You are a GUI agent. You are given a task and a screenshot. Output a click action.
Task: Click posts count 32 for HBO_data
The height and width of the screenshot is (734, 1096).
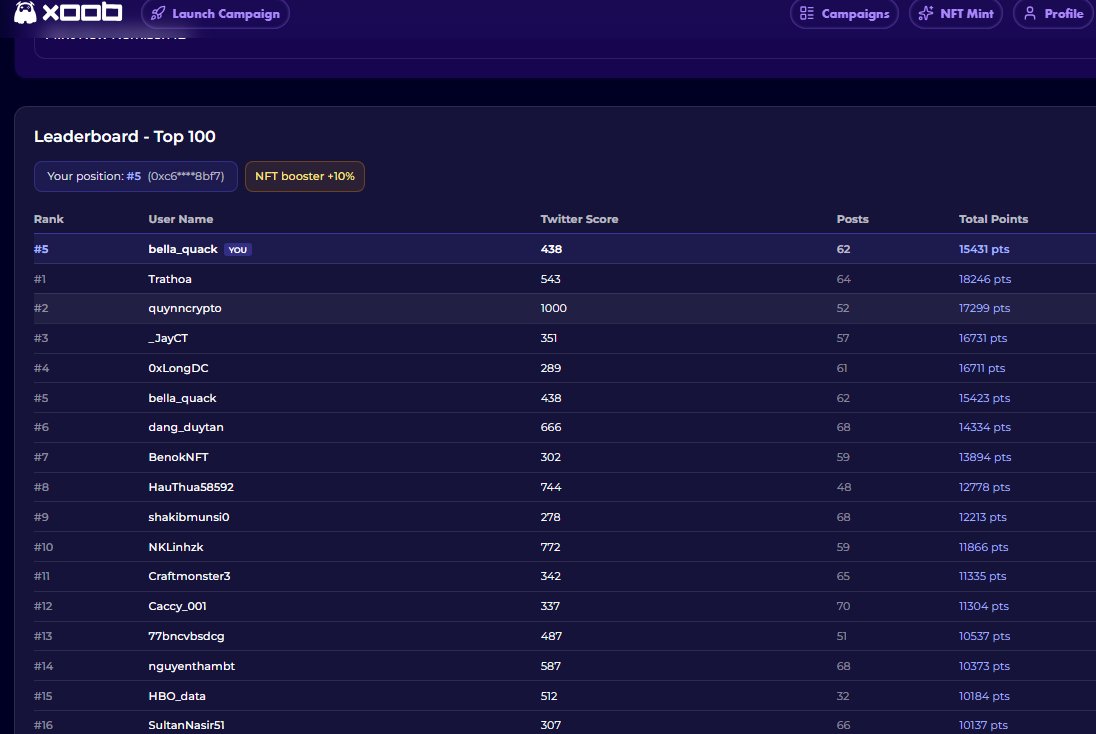pyautogui.click(x=843, y=696)
